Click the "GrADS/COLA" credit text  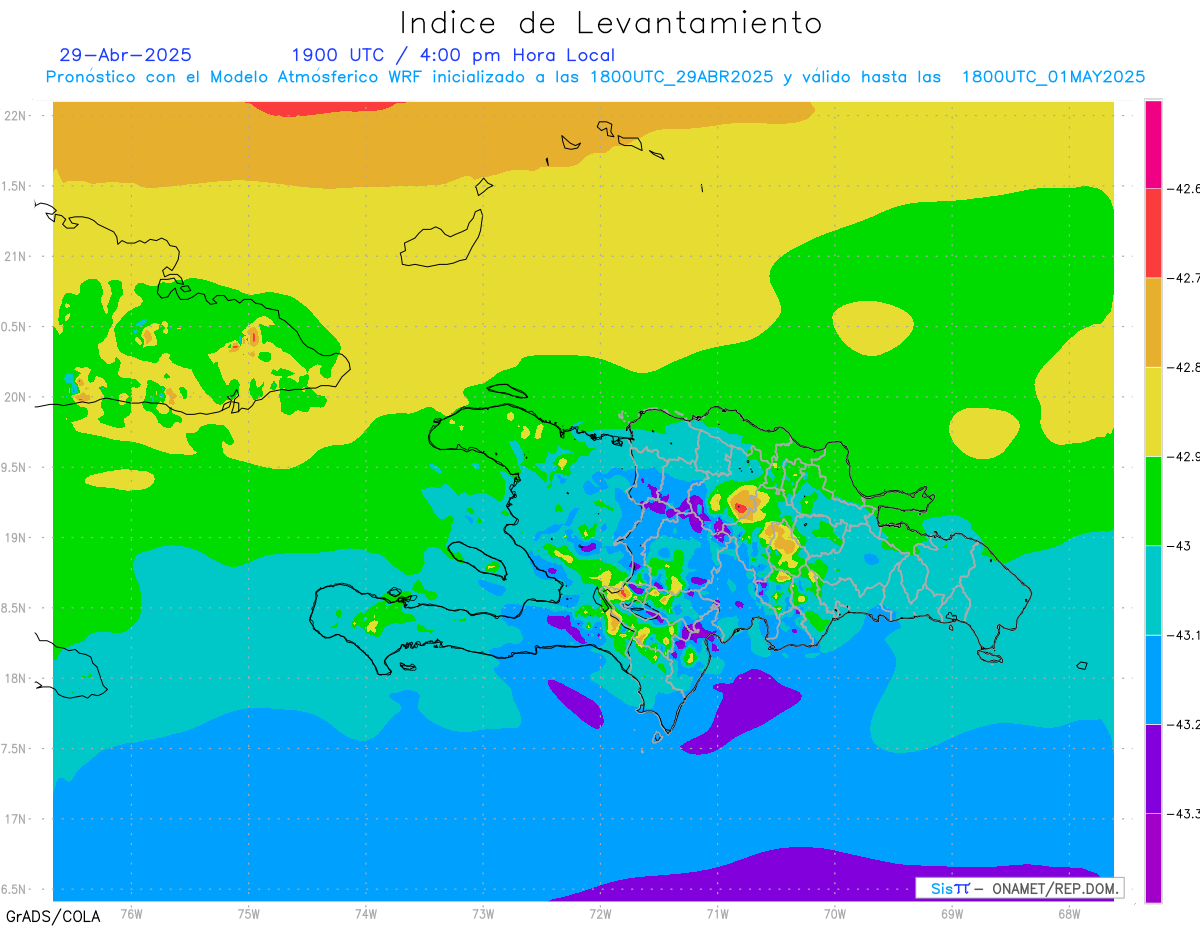coord(53,916)
